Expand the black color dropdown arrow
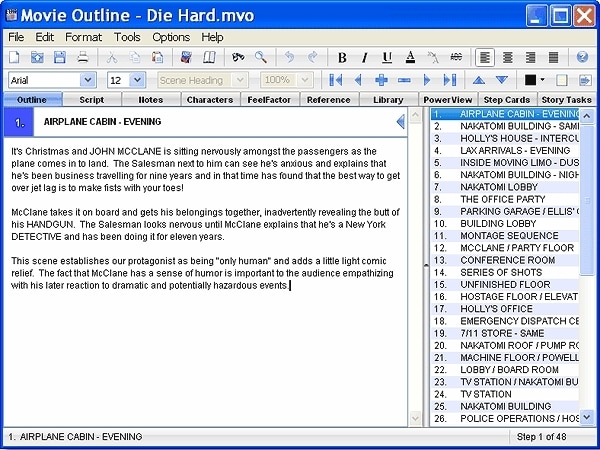This screenshot has height=450, width=600. tap(542, 80)
